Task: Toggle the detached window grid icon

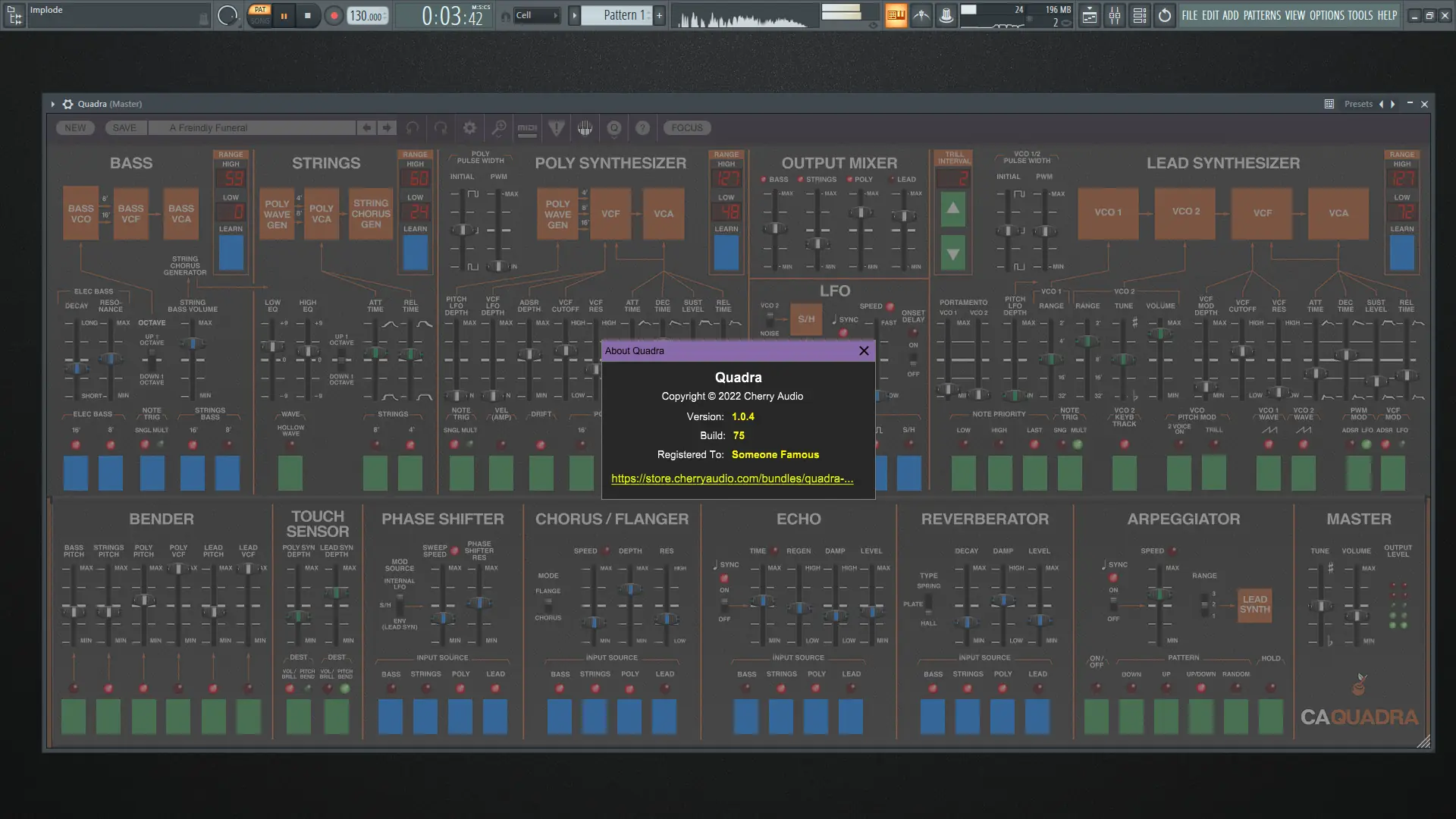Action: [1329, 104]
